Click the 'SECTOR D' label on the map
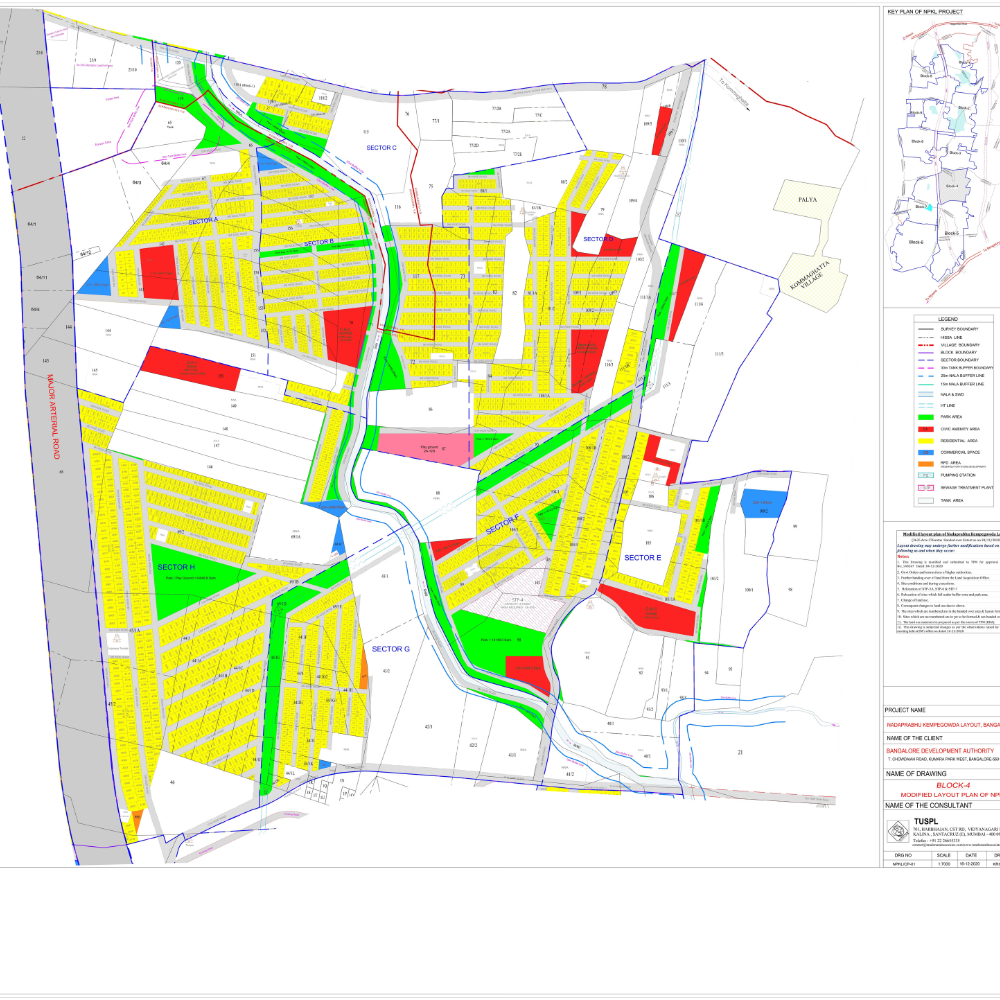Viewport: 1000px width, 1000px height. [x=598, y=239]
